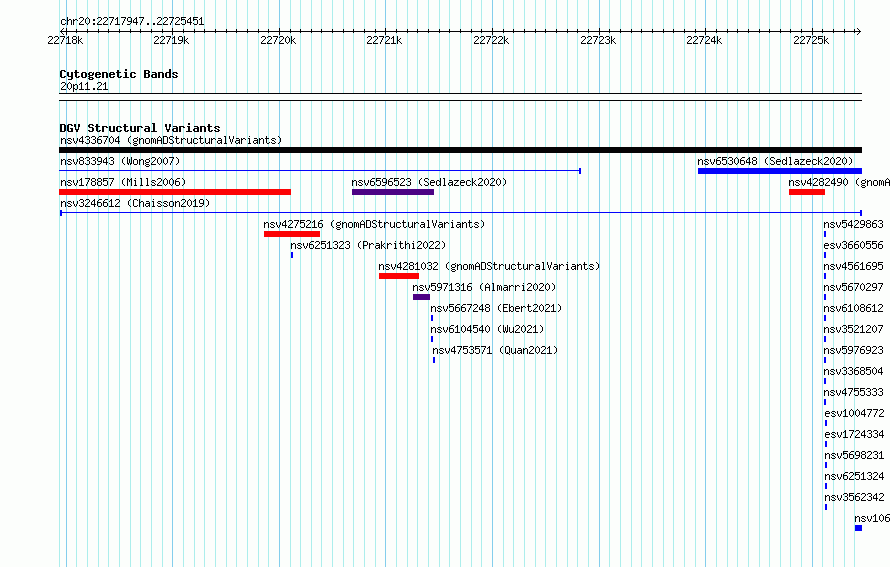The width and height of the screenshot is (890, 567).
Task: Click the nsv3521207 variant label
Action: (854, 329)
